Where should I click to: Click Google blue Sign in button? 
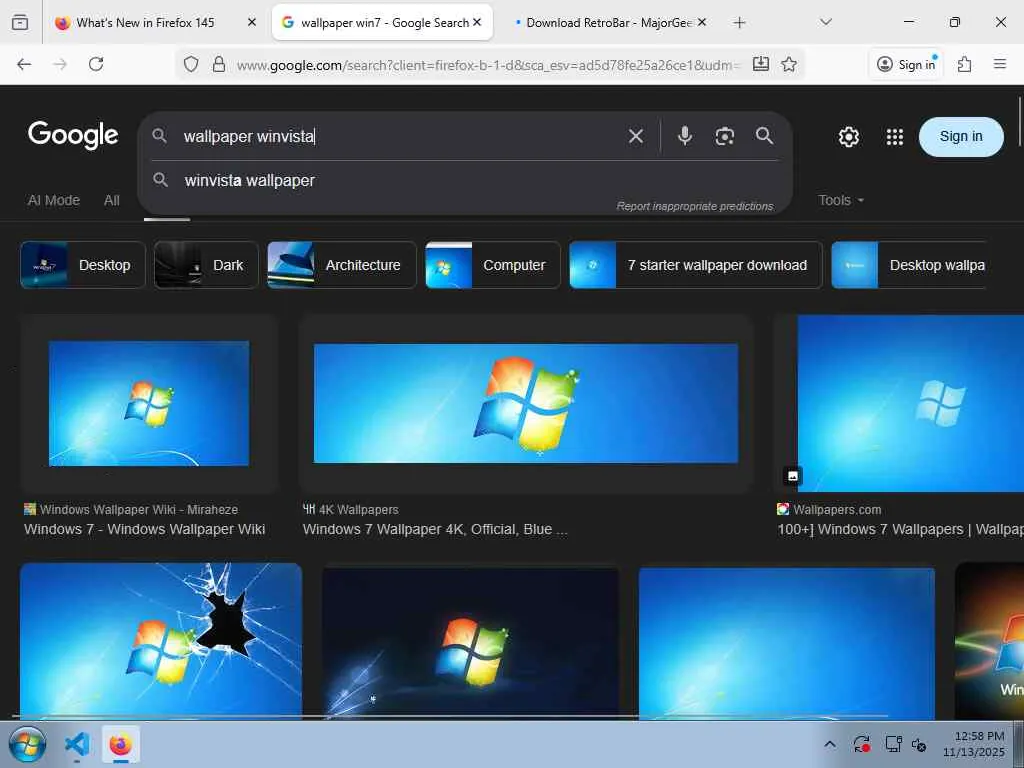coord(961,136)
